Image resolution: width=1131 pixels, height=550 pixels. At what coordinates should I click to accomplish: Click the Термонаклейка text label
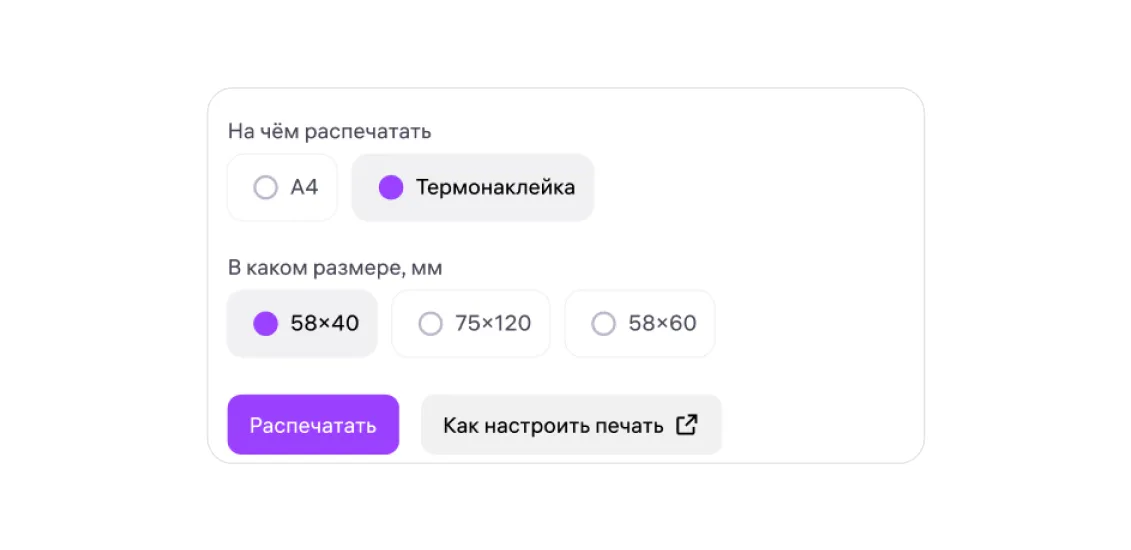point(495,187)
